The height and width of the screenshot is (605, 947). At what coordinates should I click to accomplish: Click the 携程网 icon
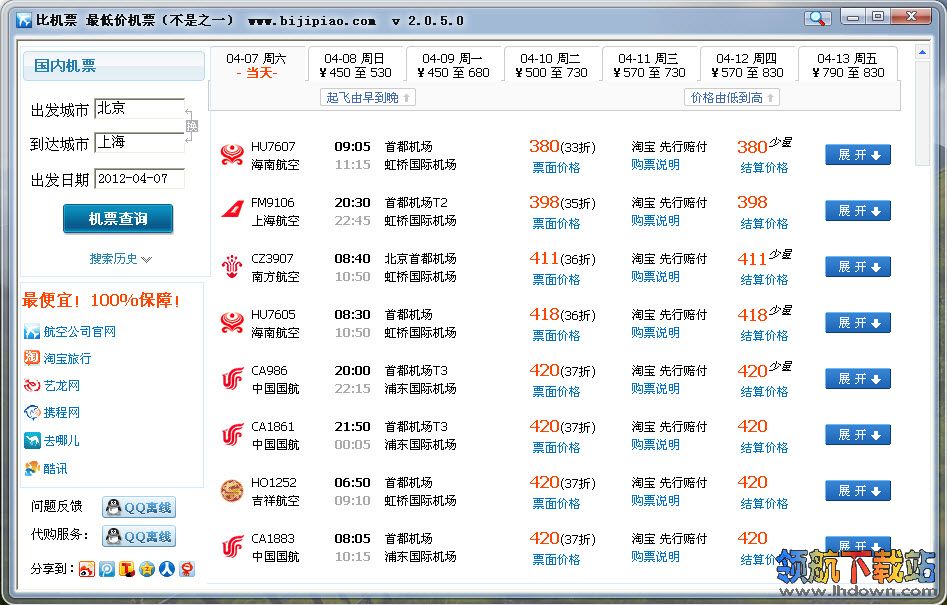tap(31, 412)
